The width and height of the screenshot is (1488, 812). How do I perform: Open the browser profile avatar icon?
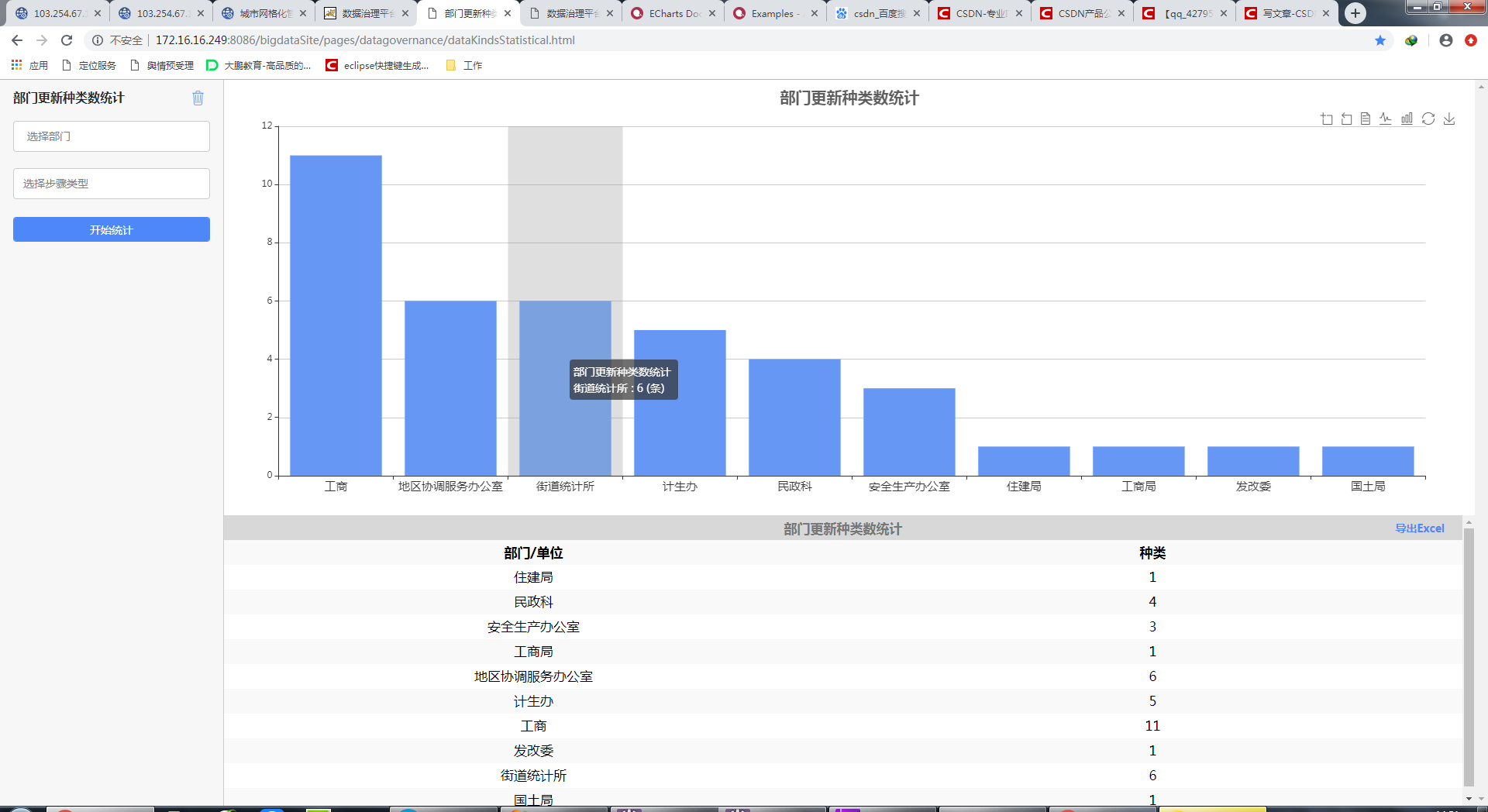coord(1446,40)
